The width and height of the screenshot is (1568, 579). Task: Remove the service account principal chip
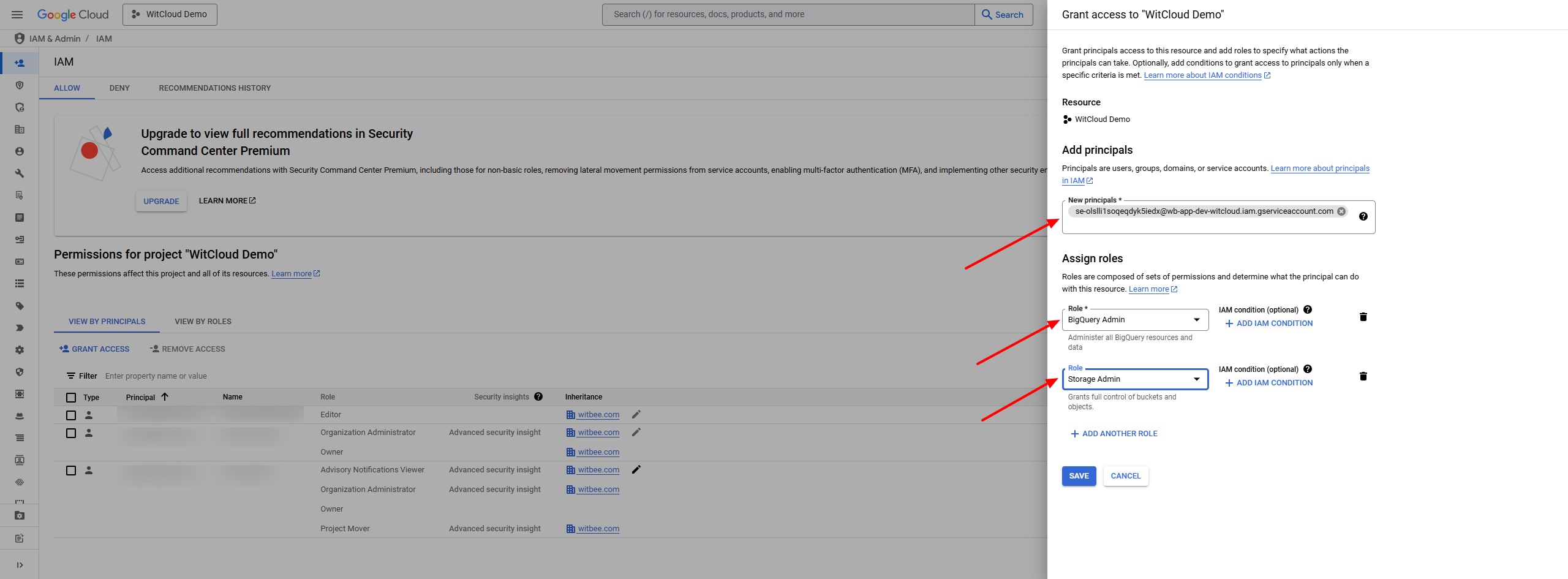(1341, 211)
